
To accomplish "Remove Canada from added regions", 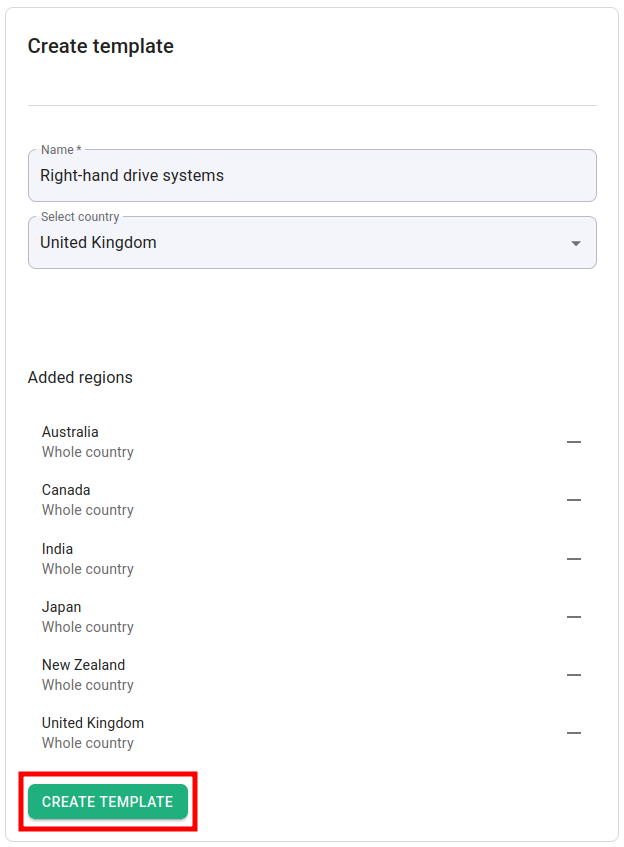I will 574,500.
